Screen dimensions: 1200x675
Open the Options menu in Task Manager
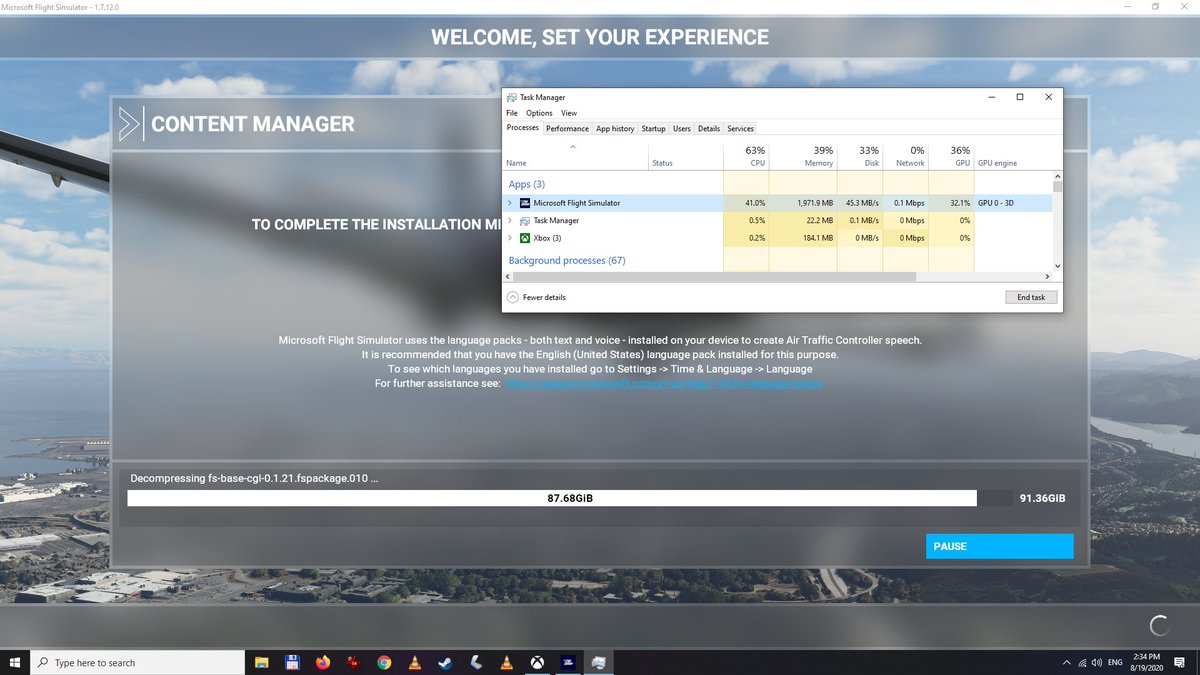539,113
